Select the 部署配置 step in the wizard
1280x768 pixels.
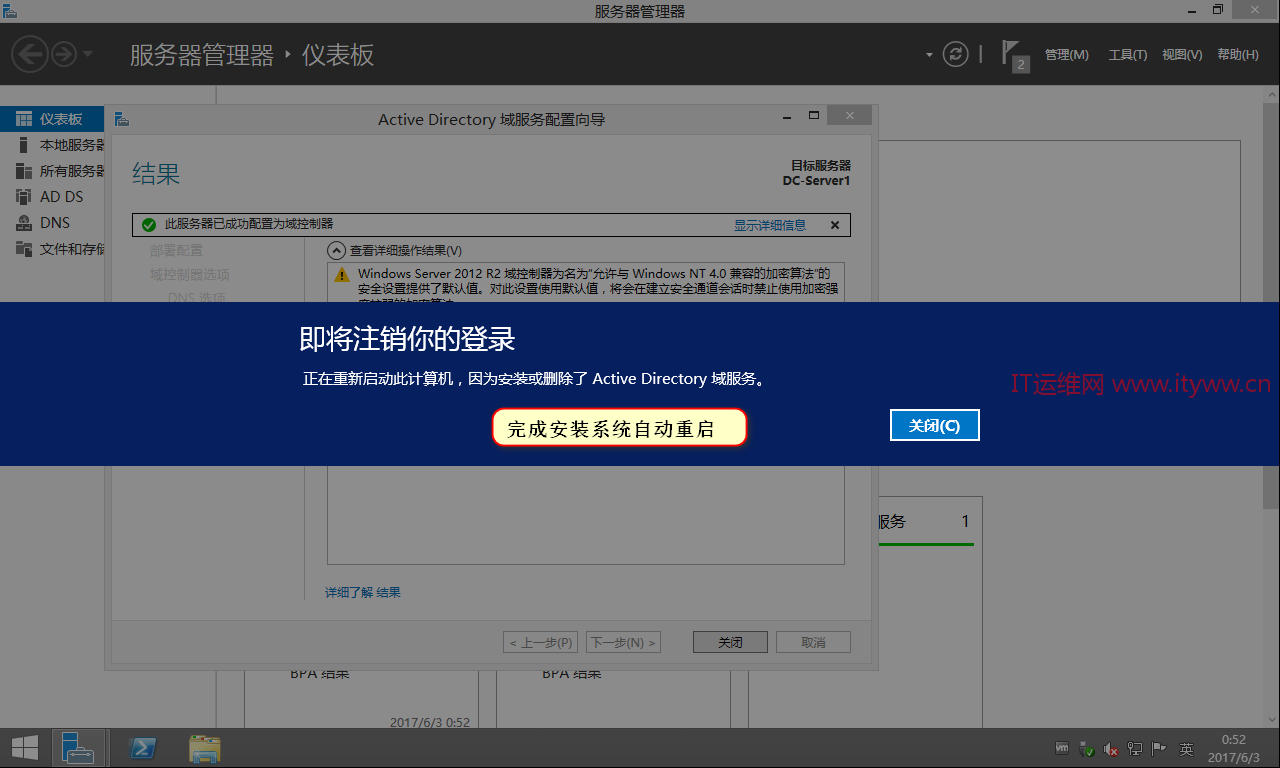tap(176, 250)
